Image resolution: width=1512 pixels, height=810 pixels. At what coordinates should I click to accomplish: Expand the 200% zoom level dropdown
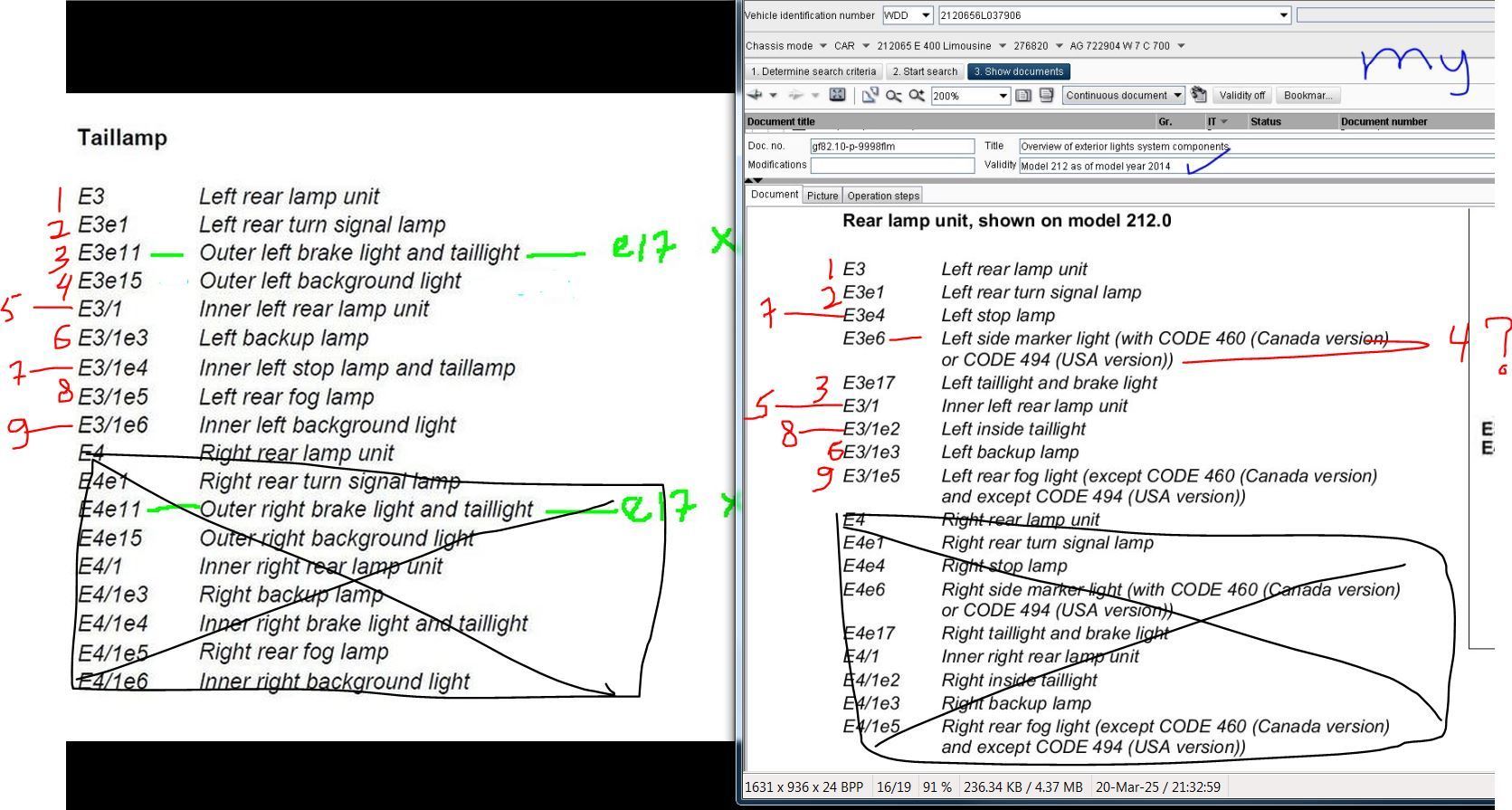[x=1003, y=96]
